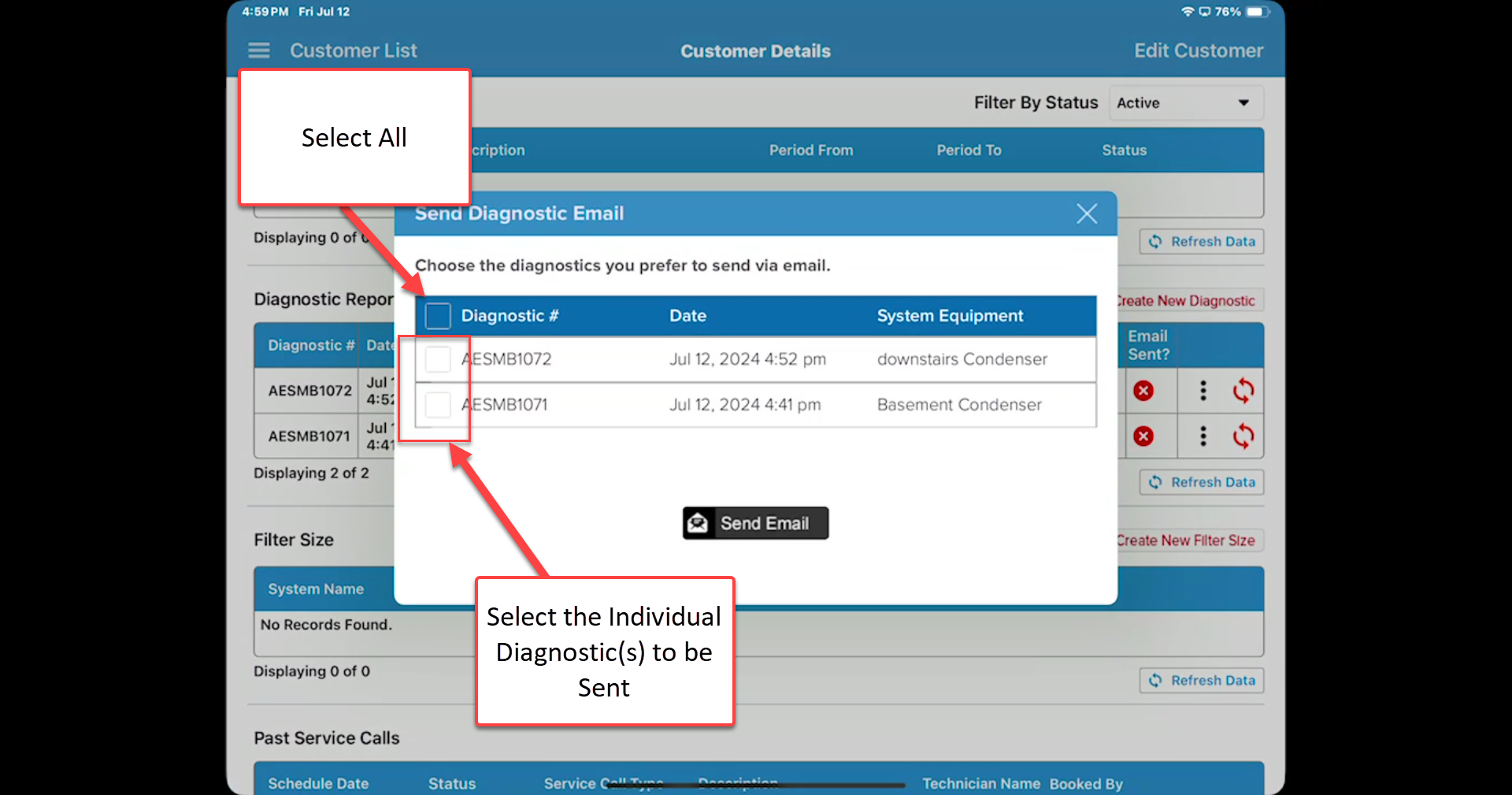Click the red sync icon for AESMB1072
The height and width of the screenshot is (795, 1512).
[1243, 391]
